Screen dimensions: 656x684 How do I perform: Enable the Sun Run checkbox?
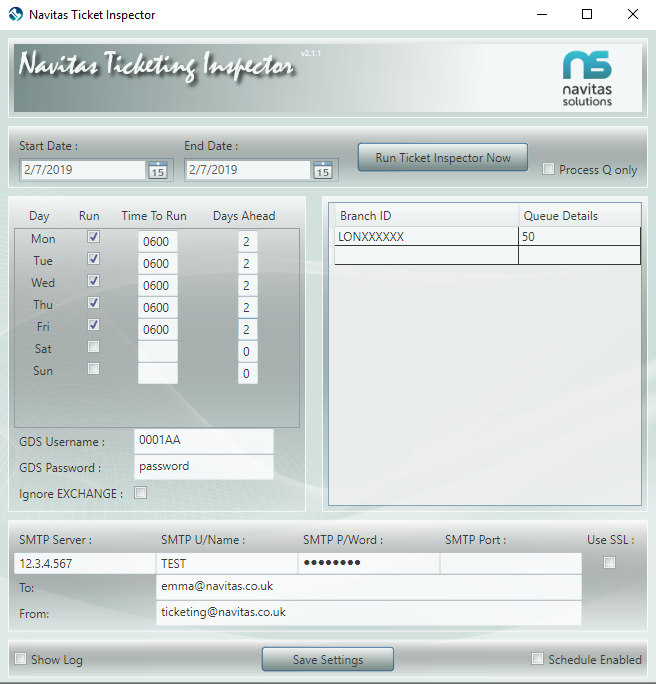(93, 369)
